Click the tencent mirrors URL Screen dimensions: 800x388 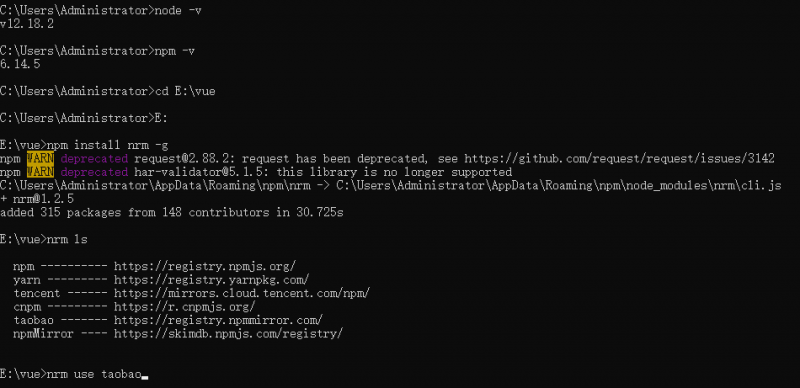[242, 293]
